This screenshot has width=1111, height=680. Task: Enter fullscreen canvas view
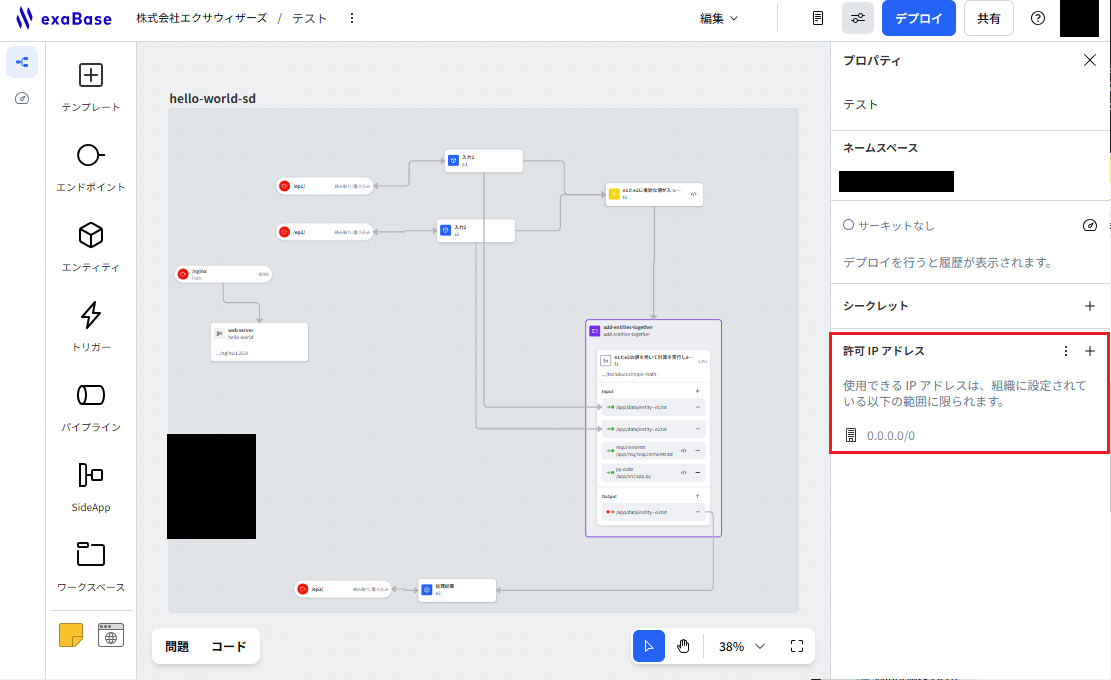797,646
